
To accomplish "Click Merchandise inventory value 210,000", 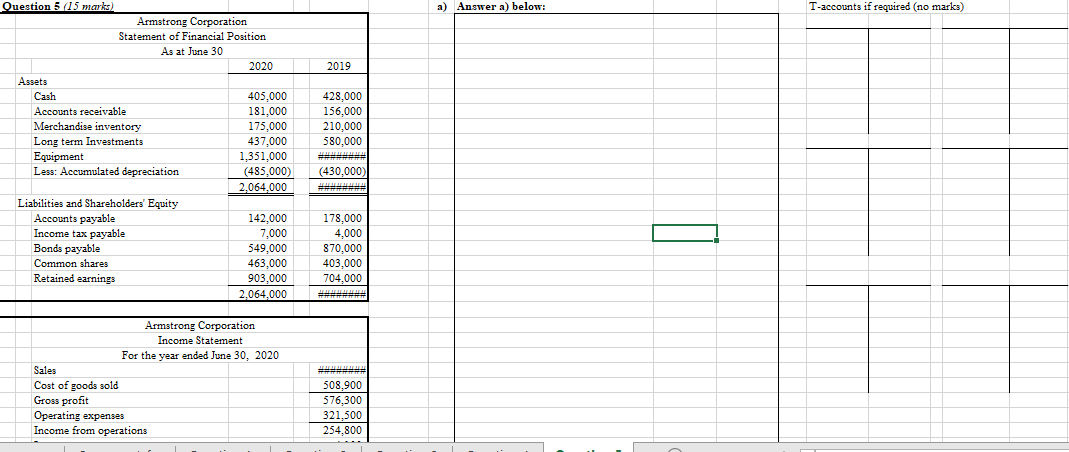I will click(344, 127).
